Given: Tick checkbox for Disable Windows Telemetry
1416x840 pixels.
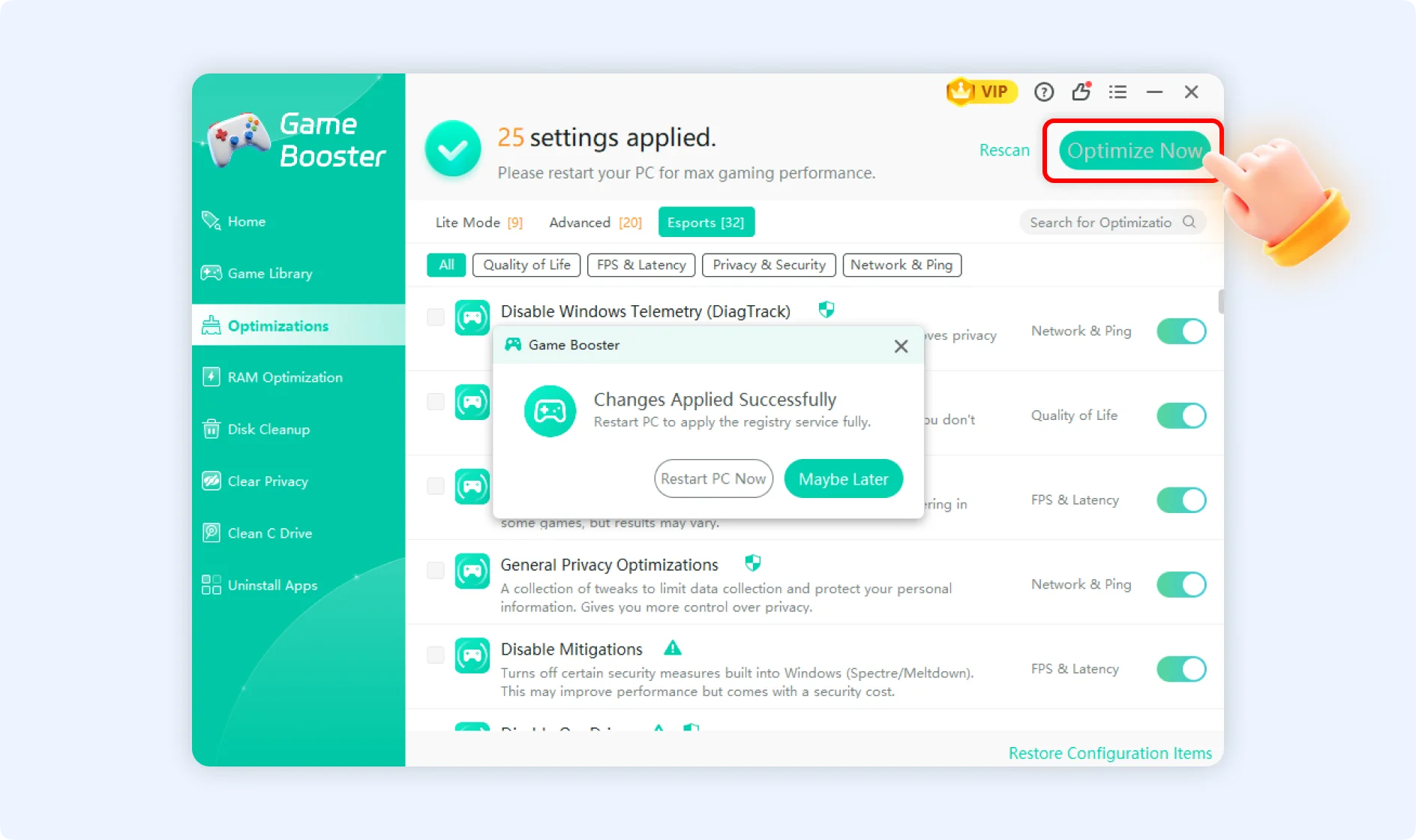Looking at the screenshot, I should click(x=436, y=316).
